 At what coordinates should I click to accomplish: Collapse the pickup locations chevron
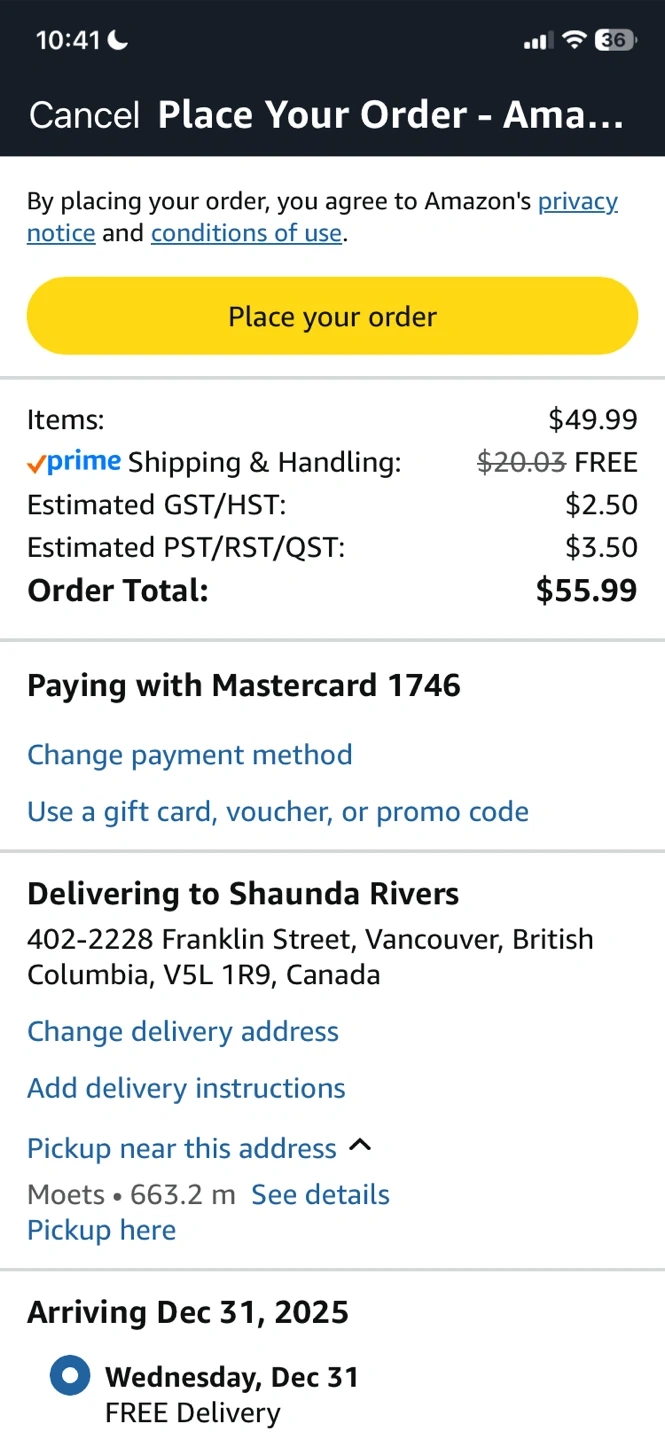pos(360,1146)
